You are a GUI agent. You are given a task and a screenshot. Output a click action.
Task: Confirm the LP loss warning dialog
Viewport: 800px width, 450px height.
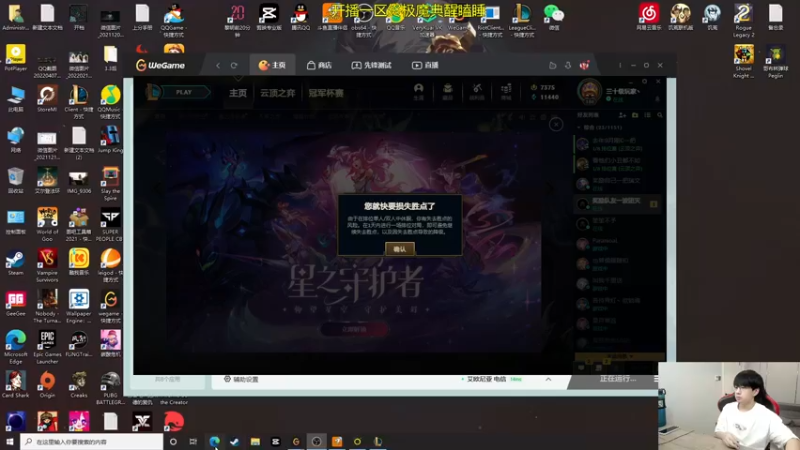pos(399,248)
